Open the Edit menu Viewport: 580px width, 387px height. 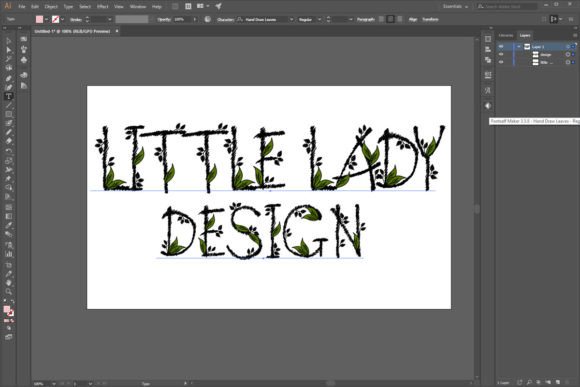tap(35, 6)
